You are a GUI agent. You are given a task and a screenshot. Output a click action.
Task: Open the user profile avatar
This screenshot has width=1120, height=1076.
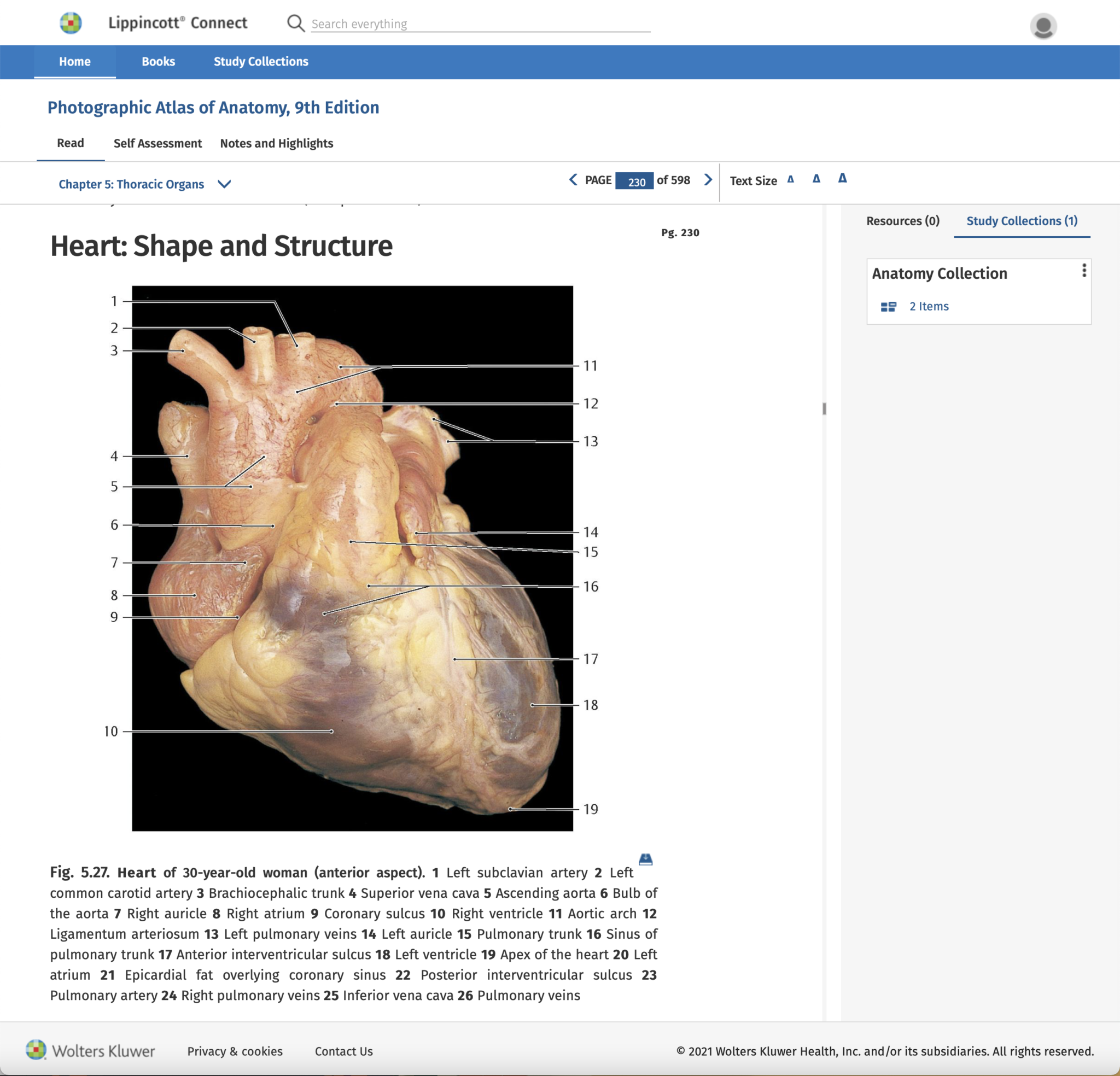tap(1043, 26)
